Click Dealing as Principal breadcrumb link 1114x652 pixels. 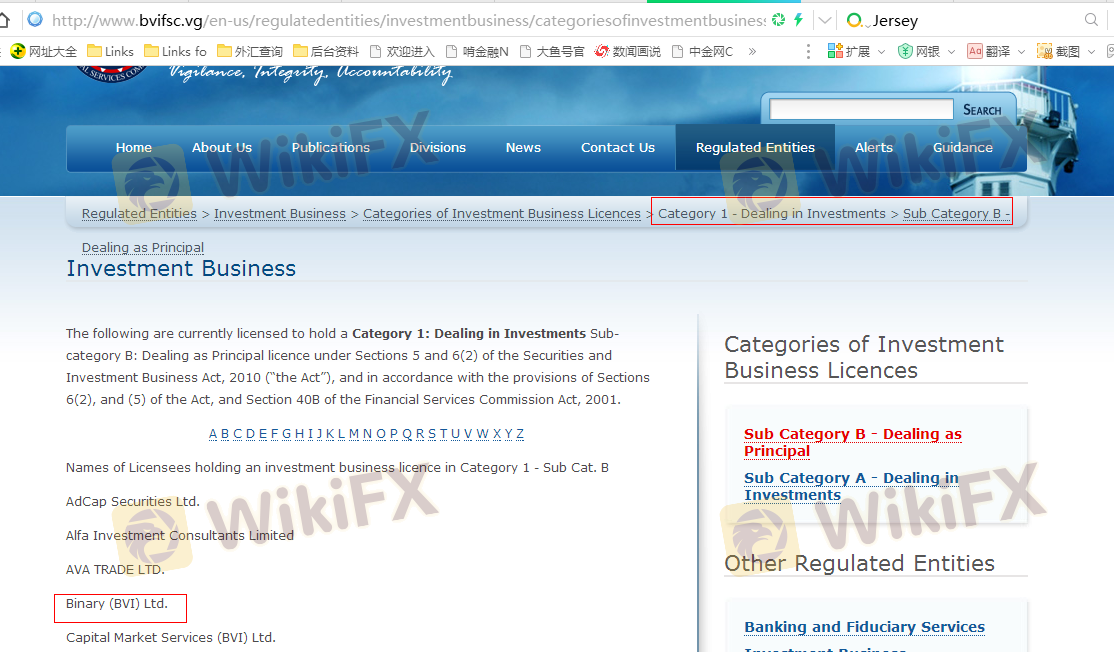click(143, 247)
